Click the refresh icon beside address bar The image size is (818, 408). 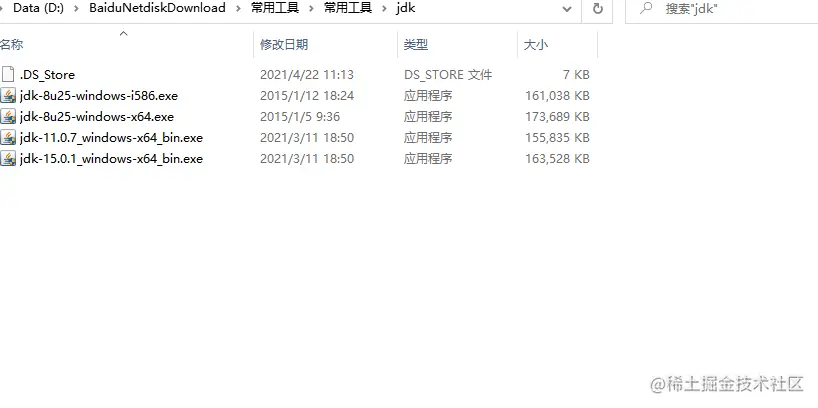click(598, 8)
